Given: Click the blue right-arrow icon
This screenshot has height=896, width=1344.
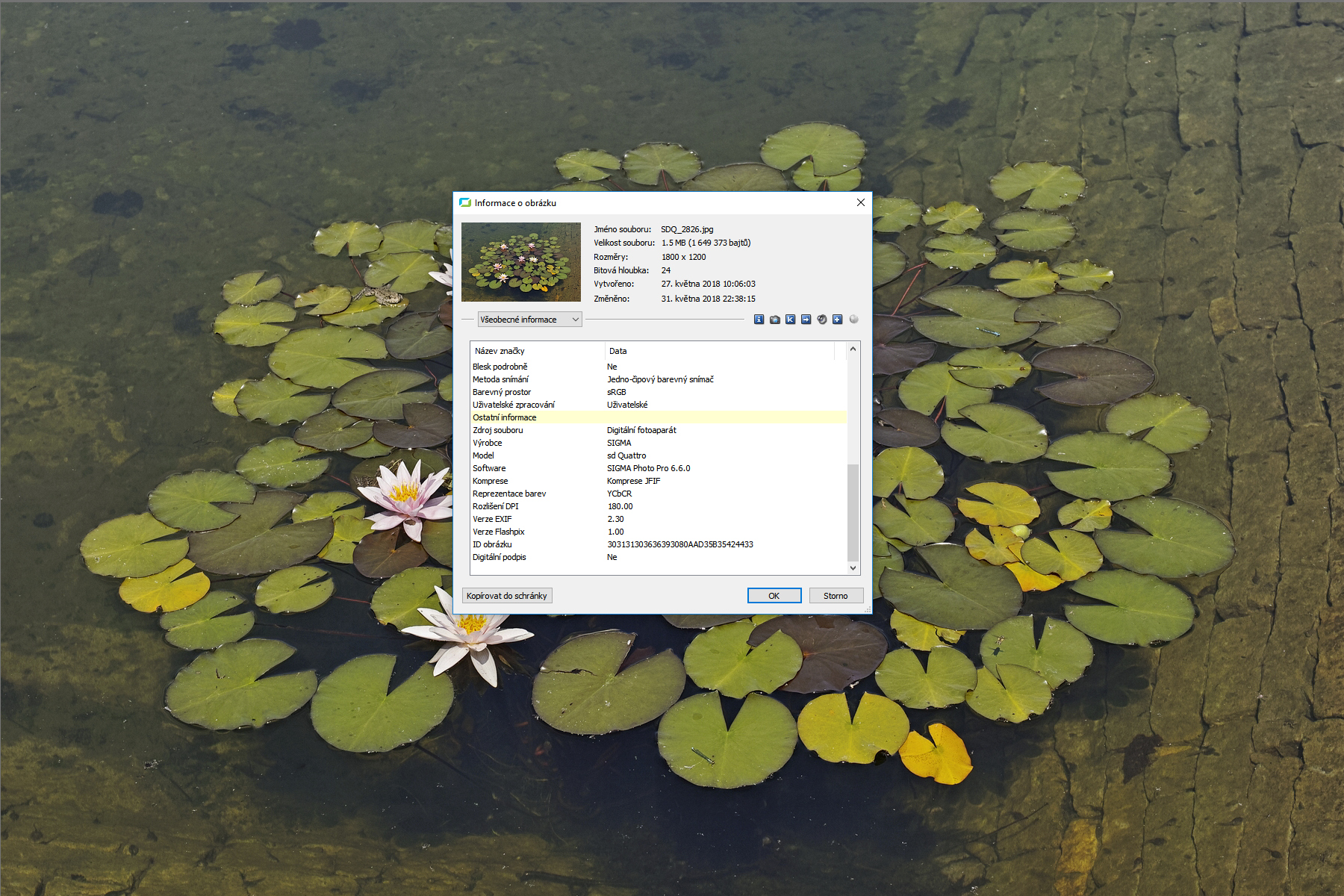Looking at the screenshot, I should [806, 320].
